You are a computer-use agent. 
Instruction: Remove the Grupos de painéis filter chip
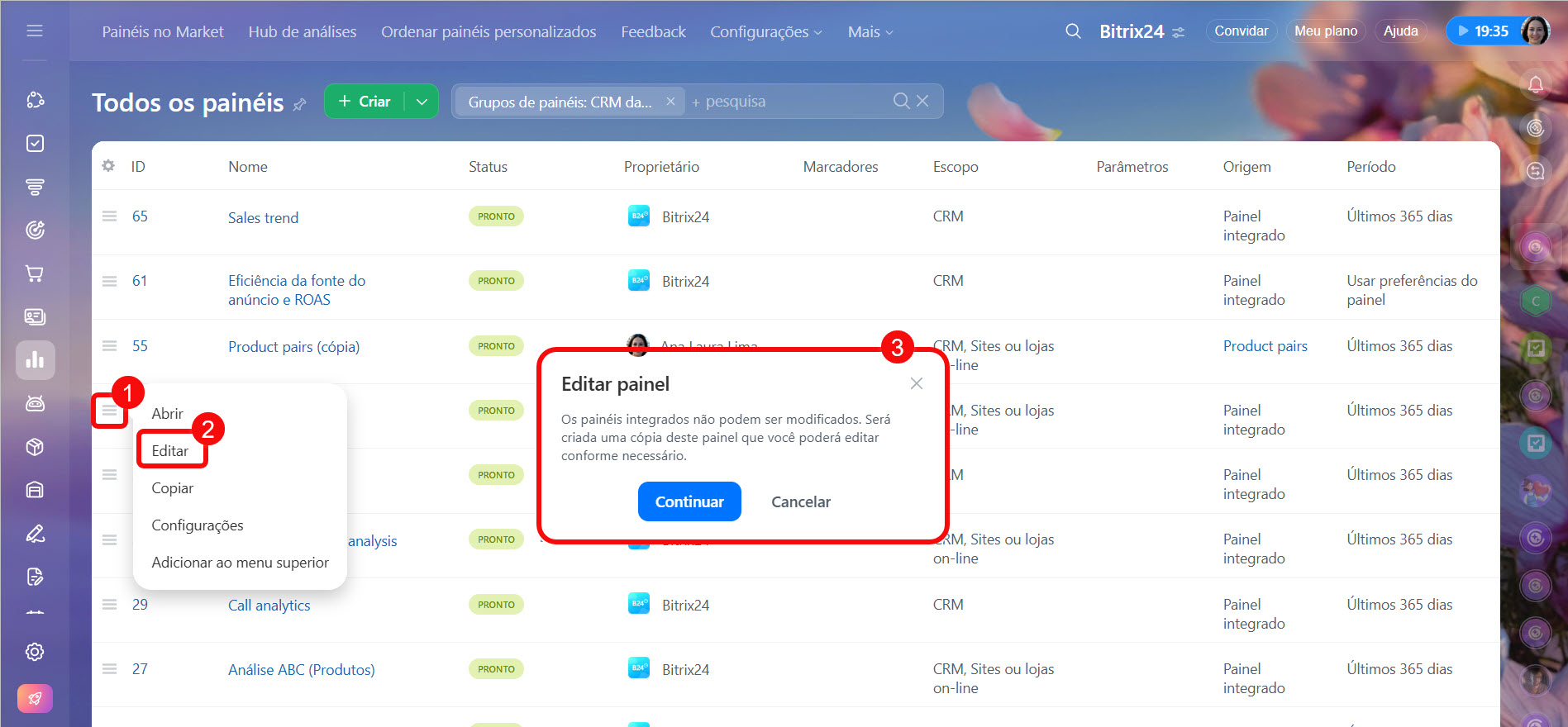pyautogui.click(x=670, y=102)
